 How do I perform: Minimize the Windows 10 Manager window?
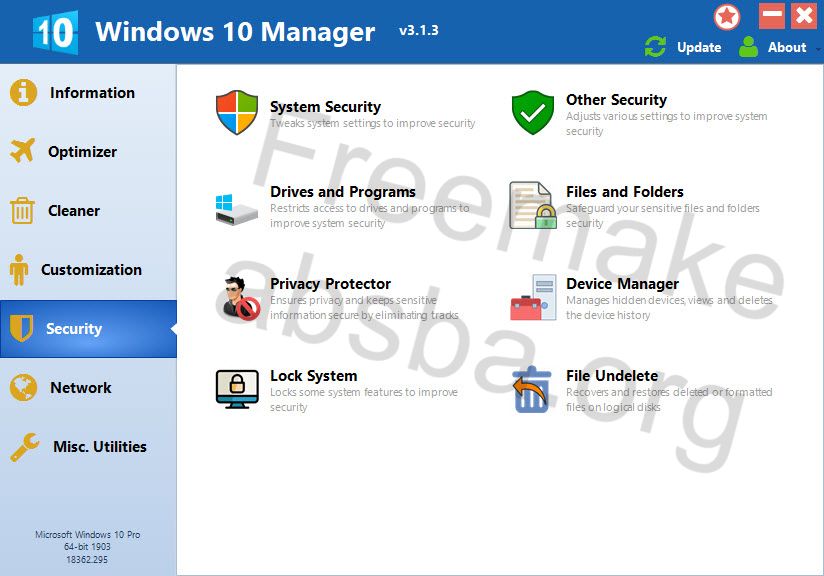(772, 16)
